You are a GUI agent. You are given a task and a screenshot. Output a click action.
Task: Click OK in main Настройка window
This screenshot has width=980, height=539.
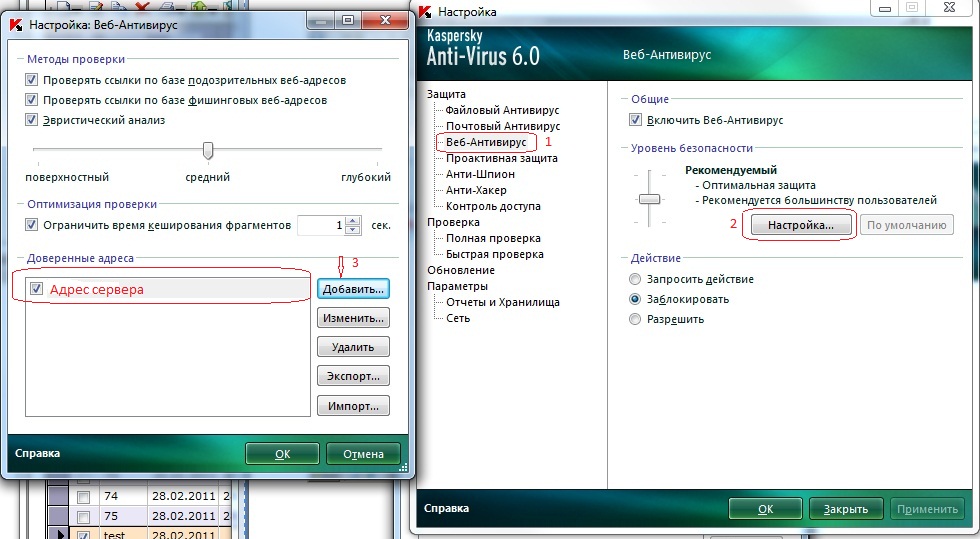pos(766,509)
